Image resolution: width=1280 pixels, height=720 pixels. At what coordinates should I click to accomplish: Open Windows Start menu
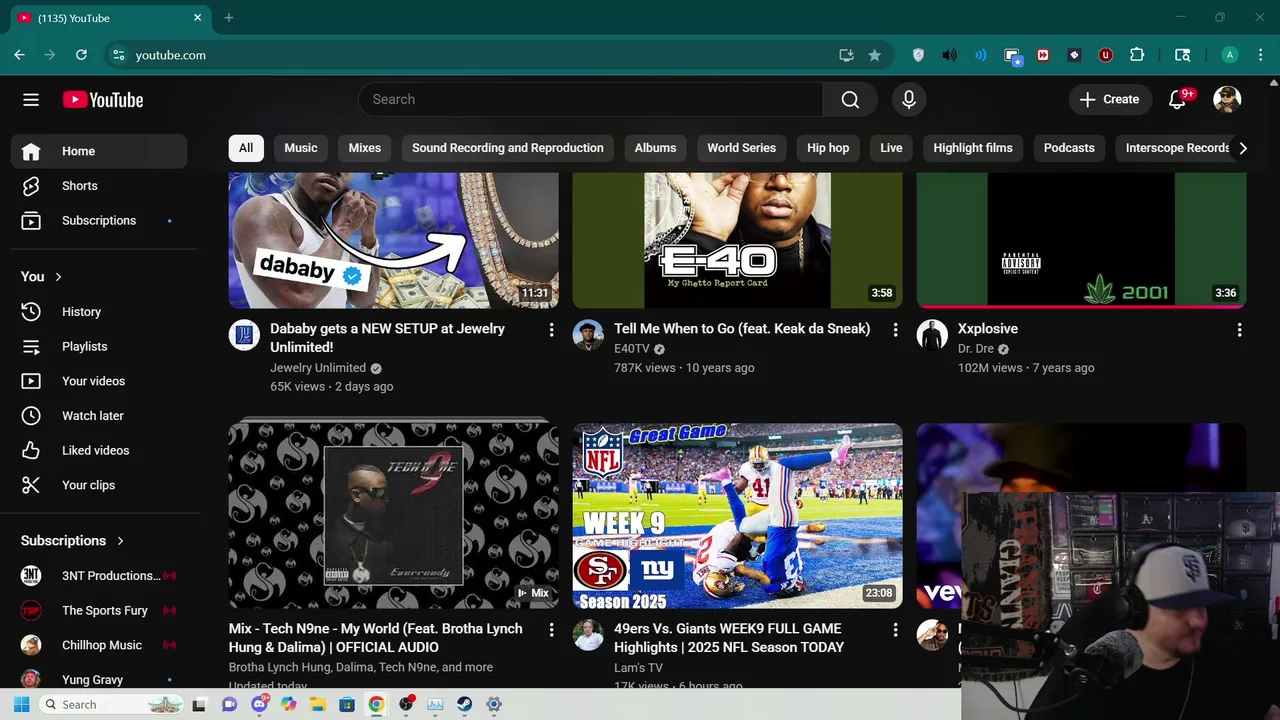[x=21, y=704]
